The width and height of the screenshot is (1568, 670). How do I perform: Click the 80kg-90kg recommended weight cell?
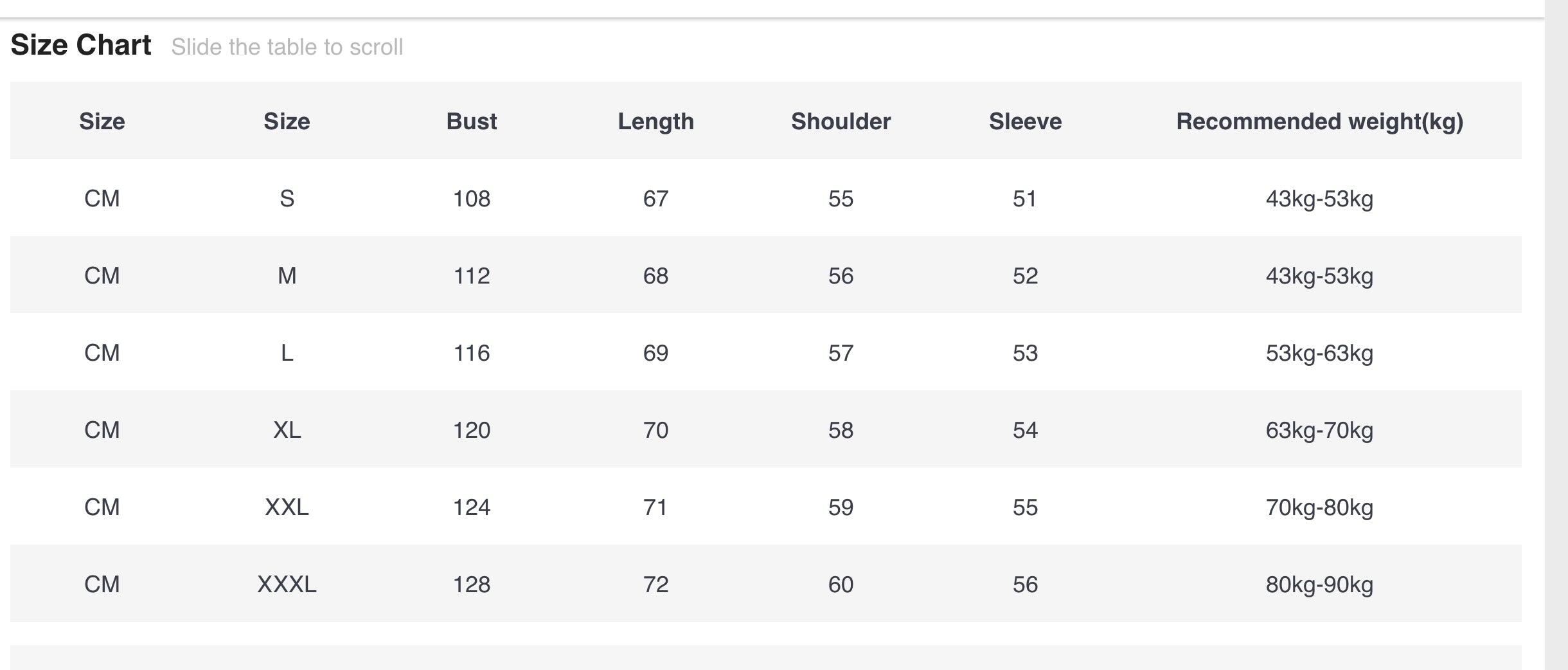(1319, 584)
